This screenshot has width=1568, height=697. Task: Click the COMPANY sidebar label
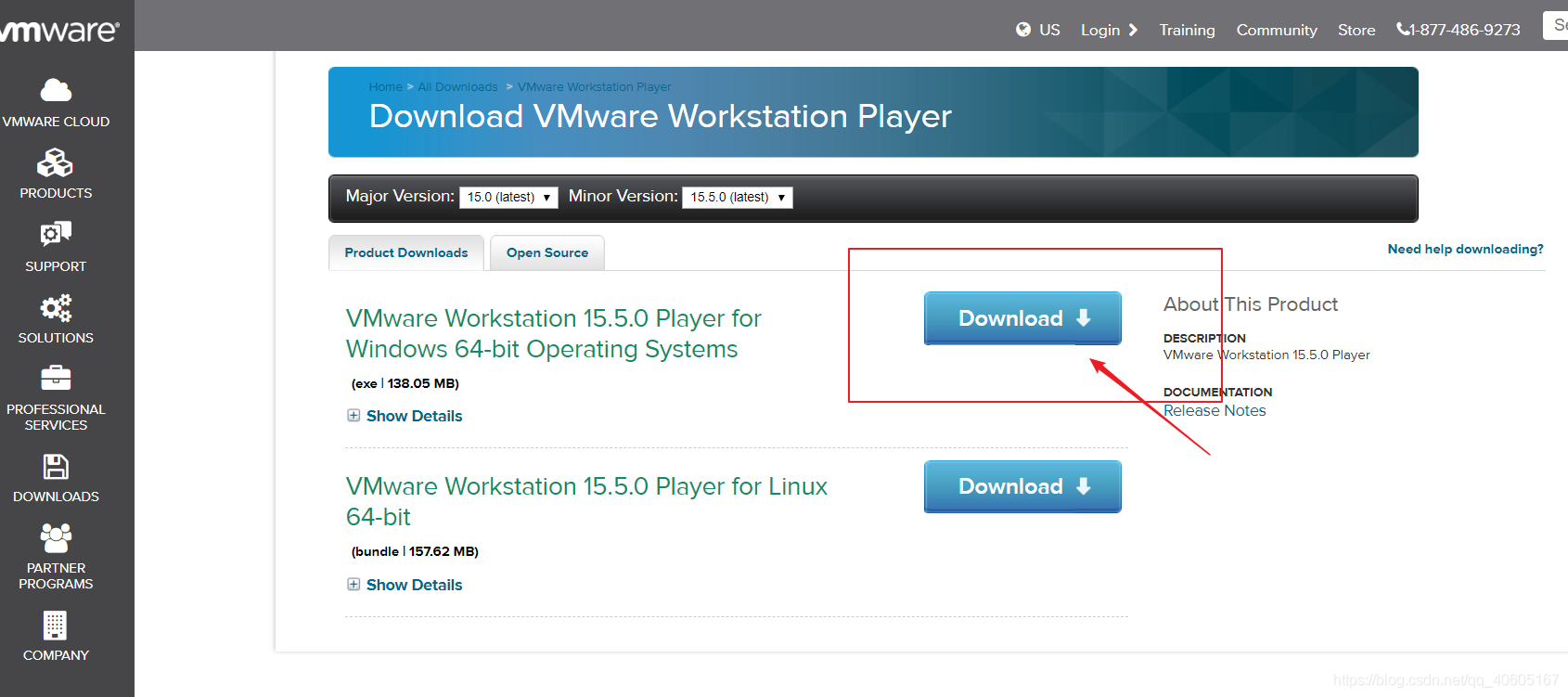click(x=56, y=655)
